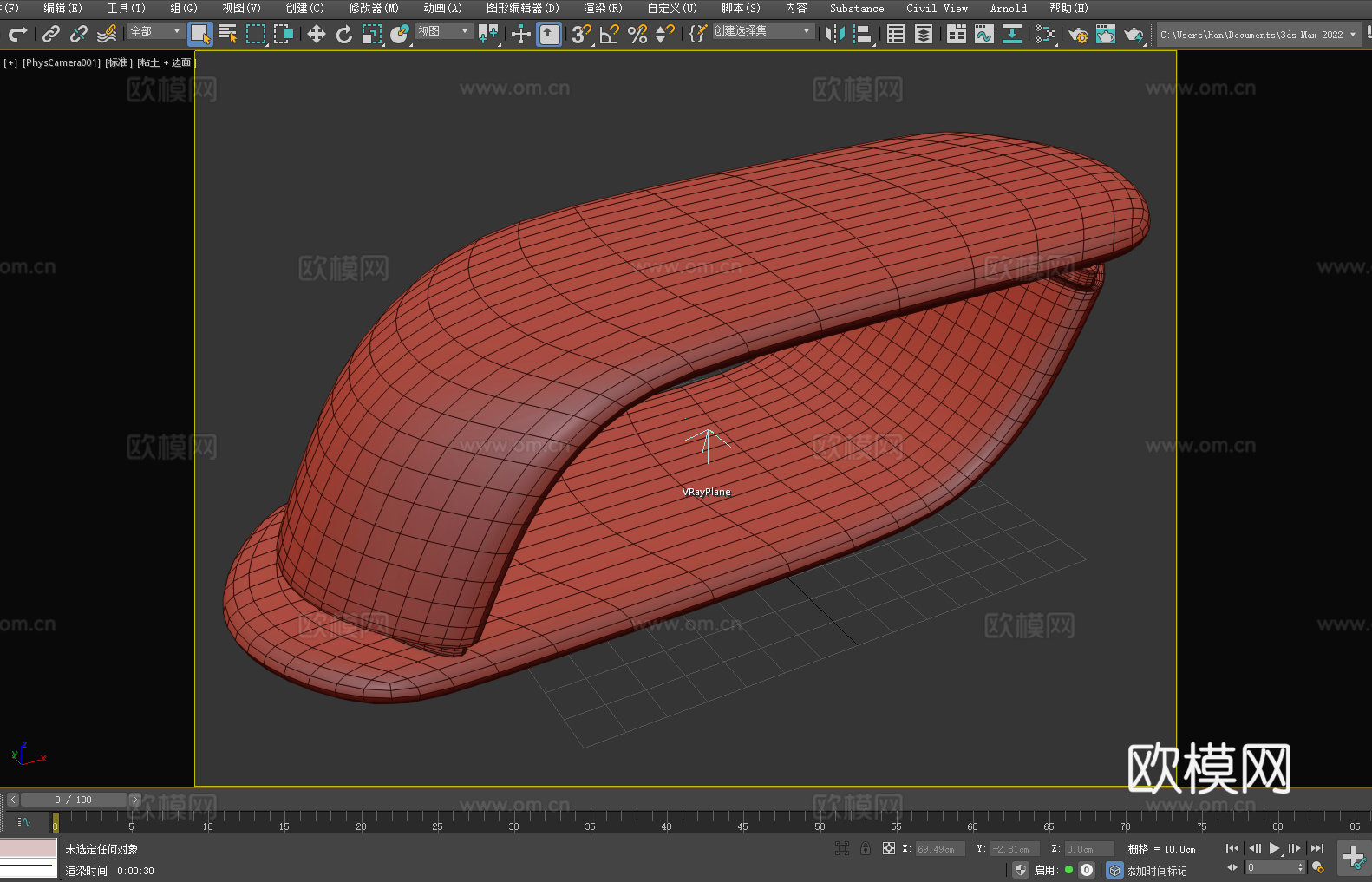Toggle the selection lock padlock
Image resolution: width=1372 pixels, height=882 pixels.
(x=866, y=849)
